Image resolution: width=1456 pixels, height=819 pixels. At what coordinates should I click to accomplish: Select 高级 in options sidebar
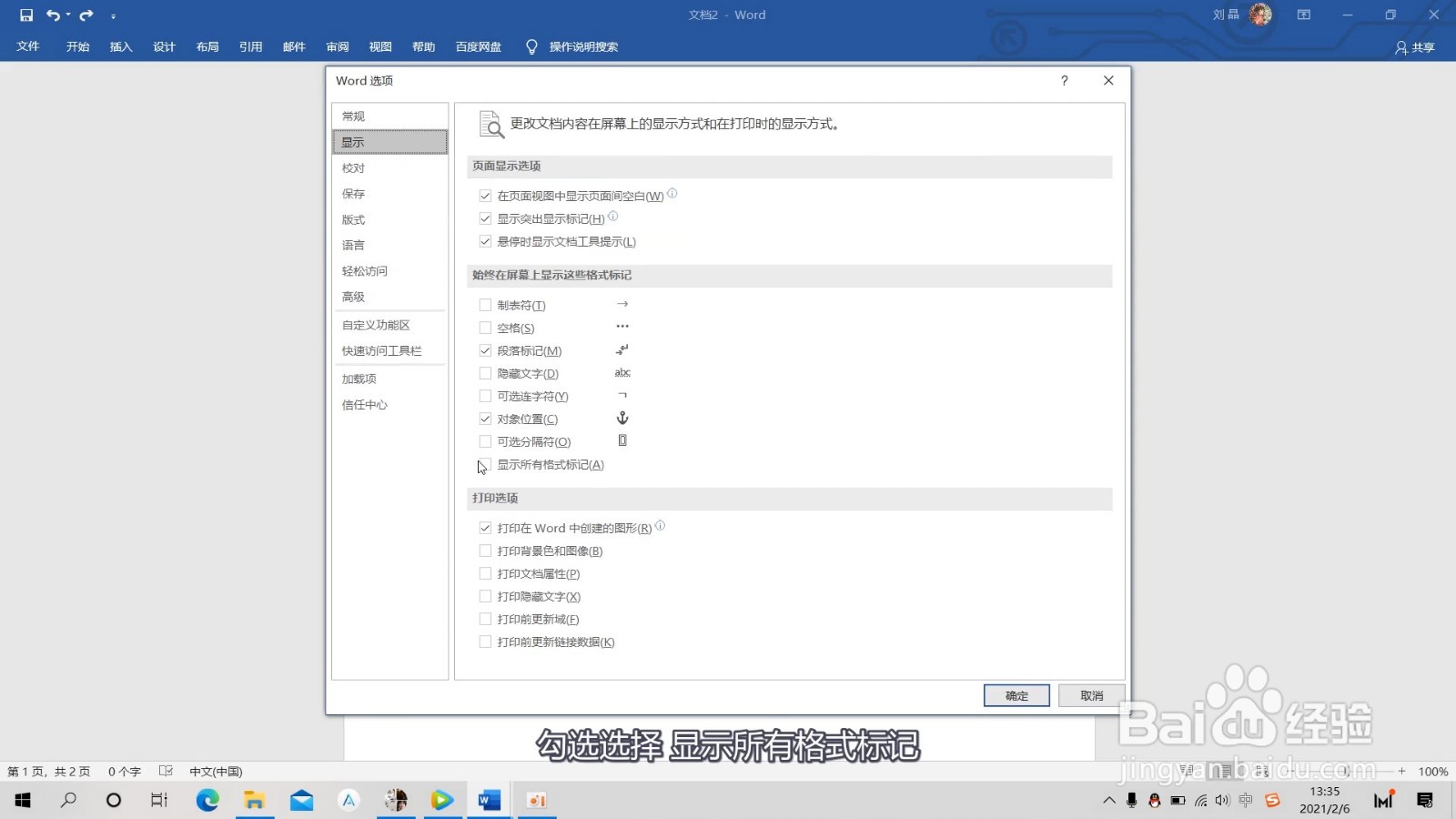click(x=389, y=297)
